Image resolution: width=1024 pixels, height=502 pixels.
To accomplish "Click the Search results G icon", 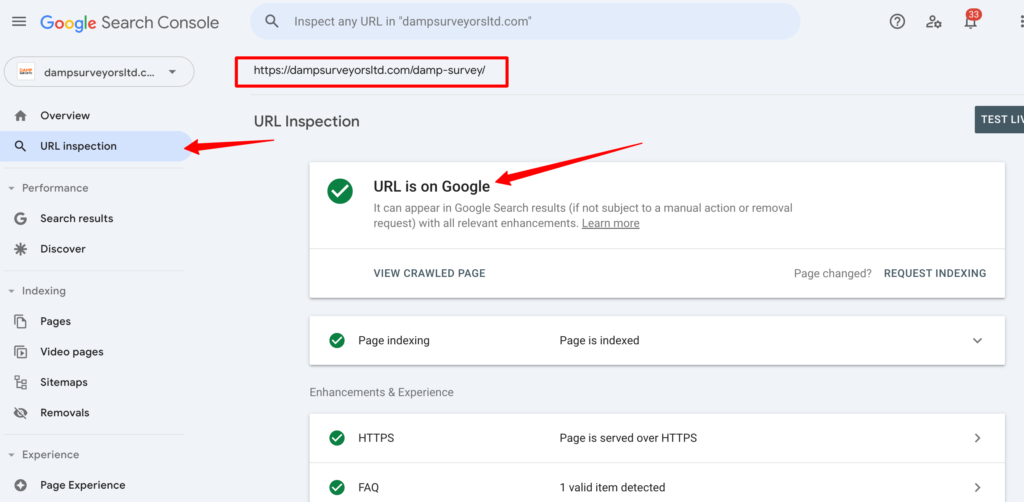I will 21,219.
